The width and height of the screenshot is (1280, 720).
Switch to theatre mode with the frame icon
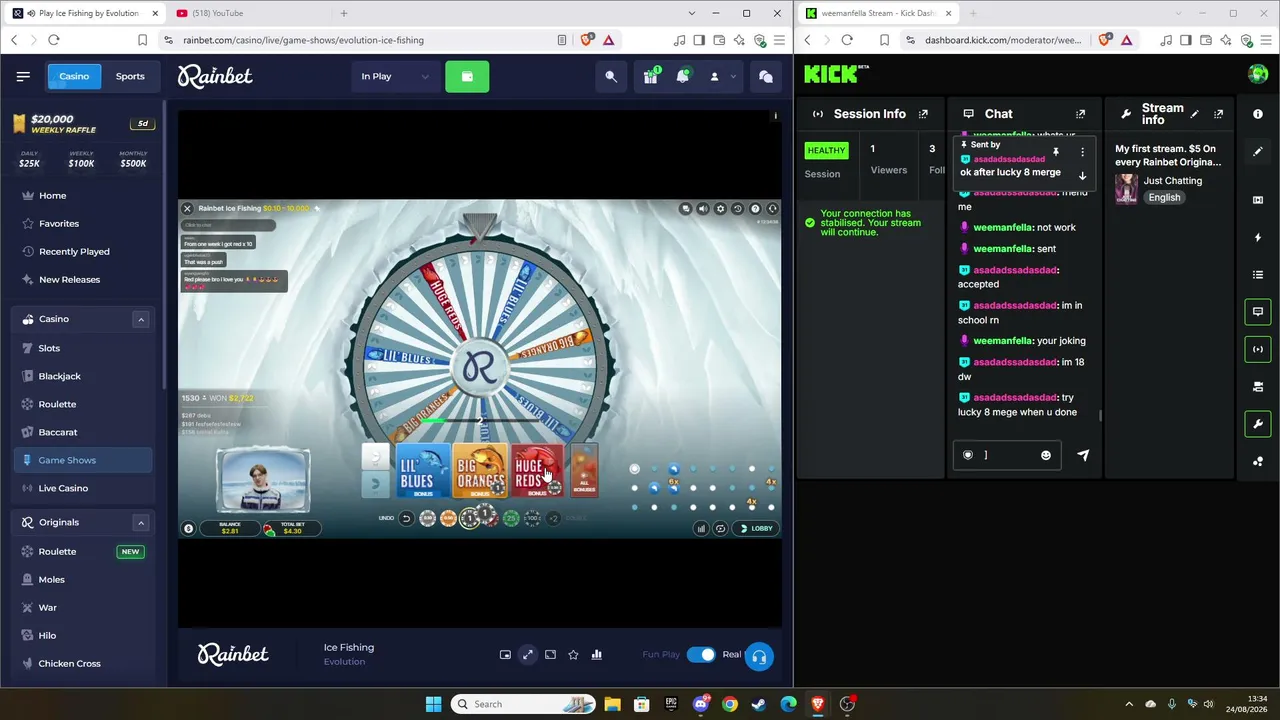coord(550,654)
